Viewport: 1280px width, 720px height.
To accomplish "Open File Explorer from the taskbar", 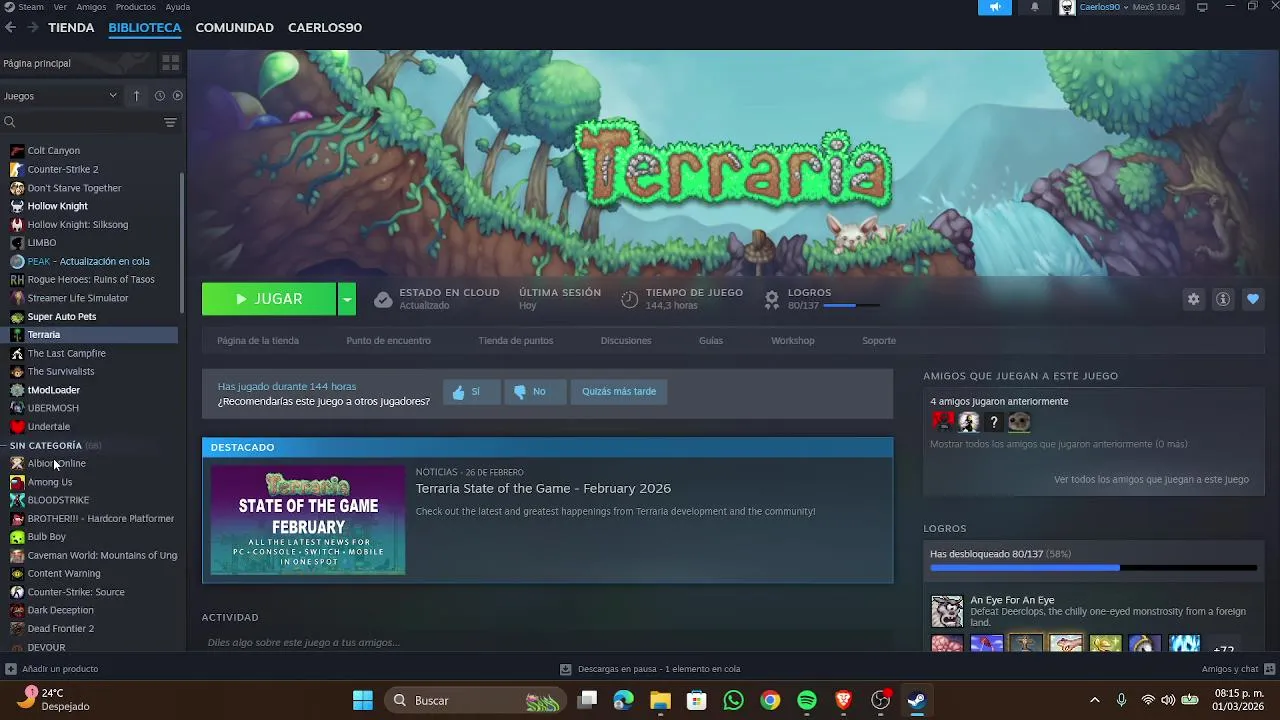I will tap(660, 700).
